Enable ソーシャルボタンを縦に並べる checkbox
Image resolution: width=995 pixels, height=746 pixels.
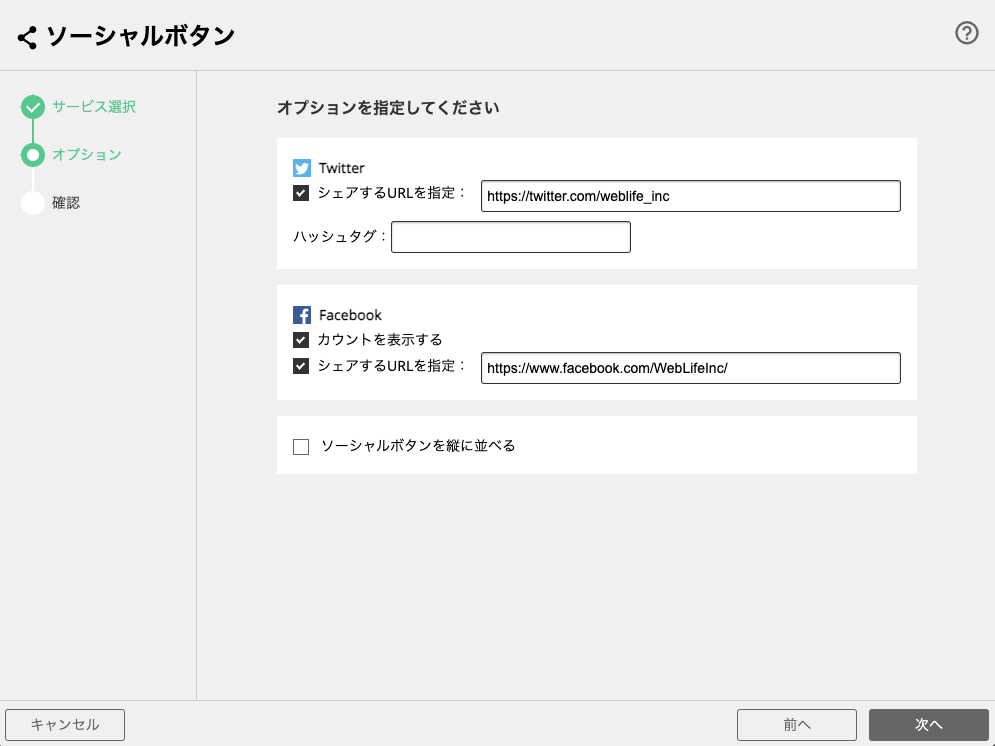pyautogui.click(x=301, y=447)
